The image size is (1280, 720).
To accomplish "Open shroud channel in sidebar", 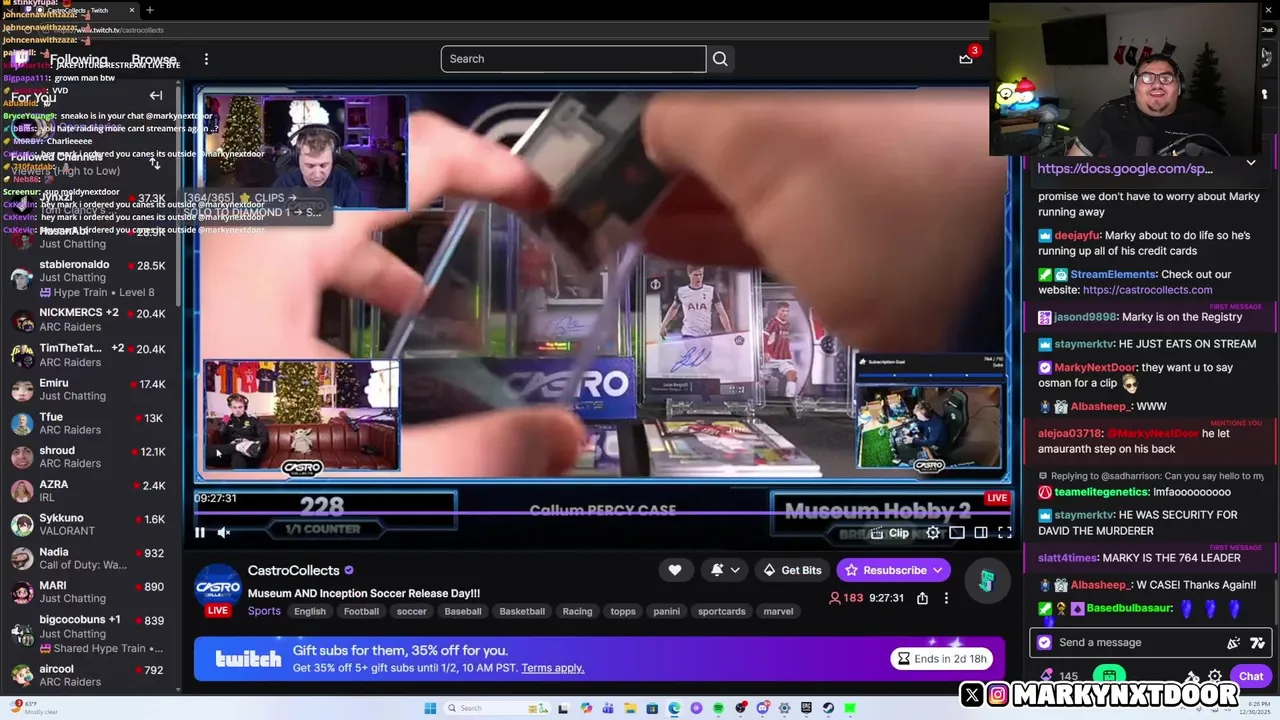I will tap(90, 457).
